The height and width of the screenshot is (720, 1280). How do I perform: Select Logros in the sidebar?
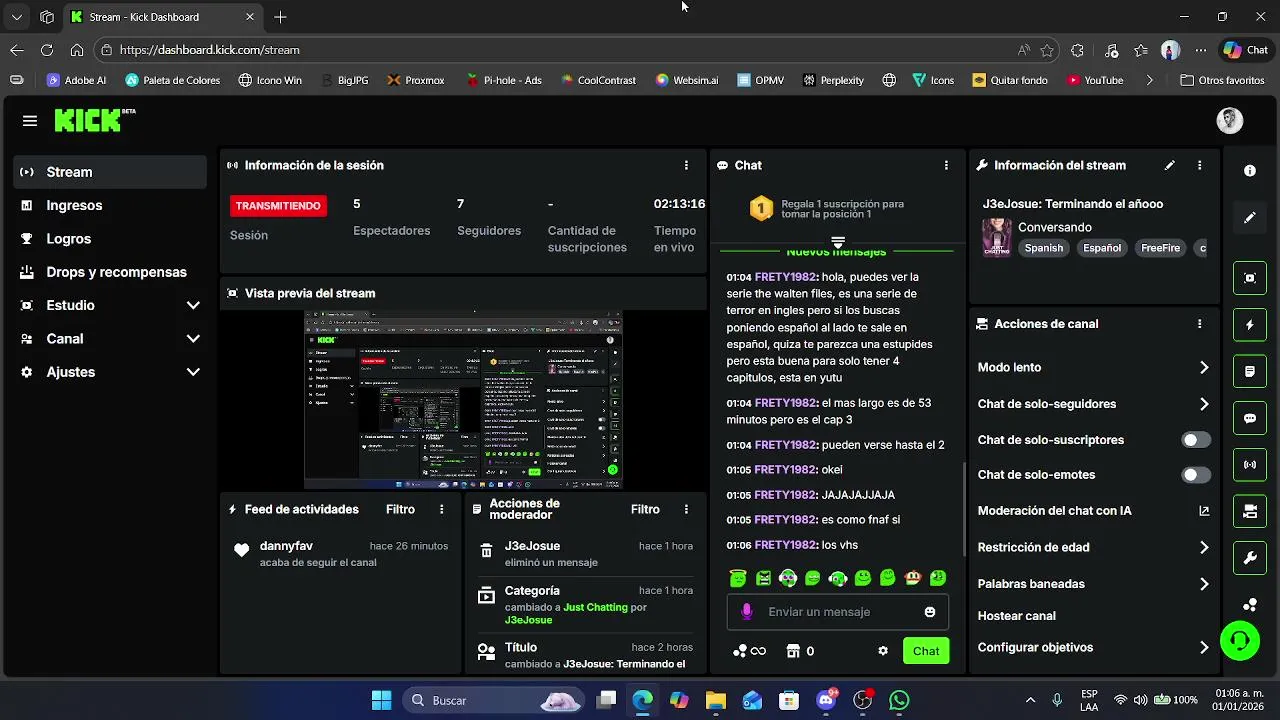click(x=111, y=239)
